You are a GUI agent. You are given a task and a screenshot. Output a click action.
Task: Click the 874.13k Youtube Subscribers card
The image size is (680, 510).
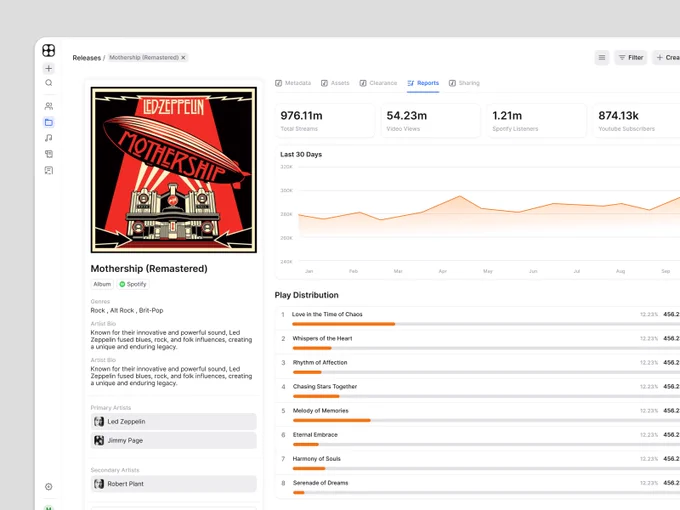click(637, 121)
